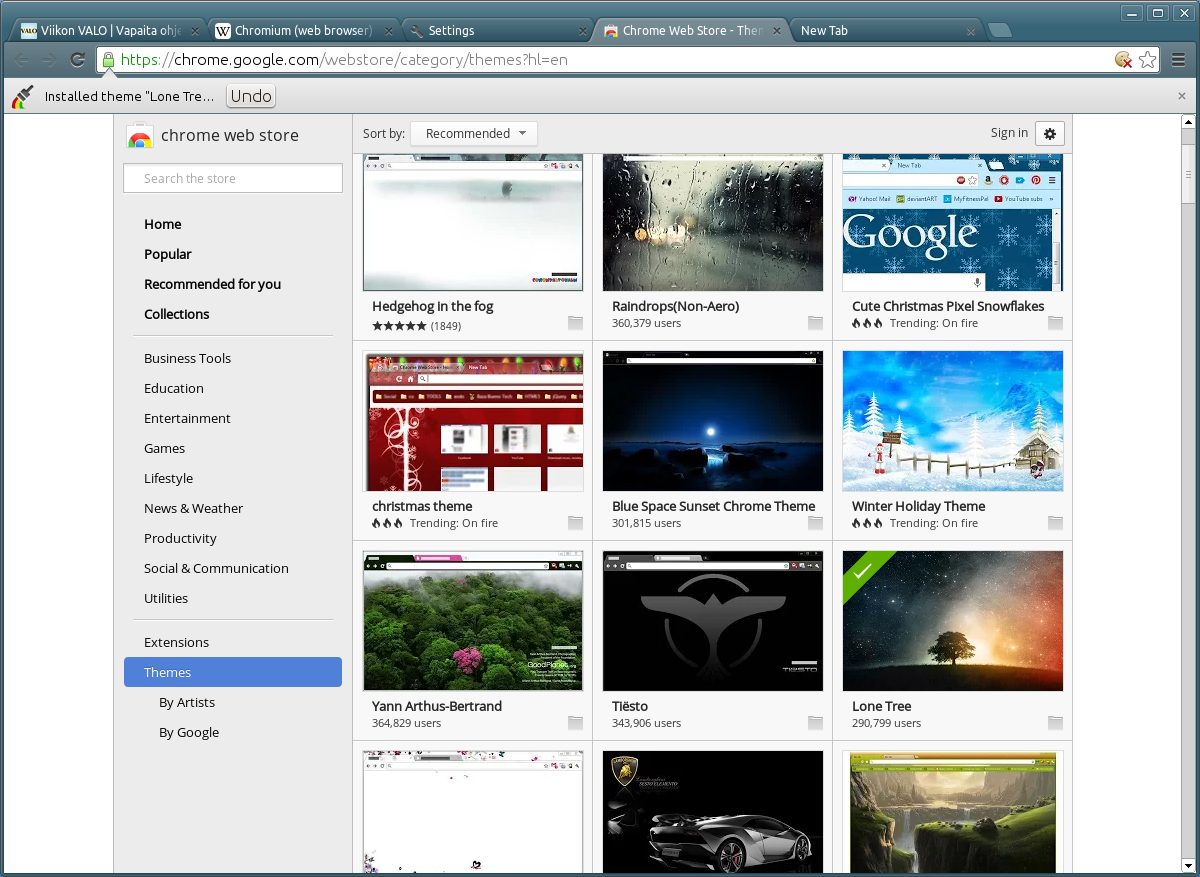
Task: Switch to the Chromium (web browser) tab
Action: point(303,30)
